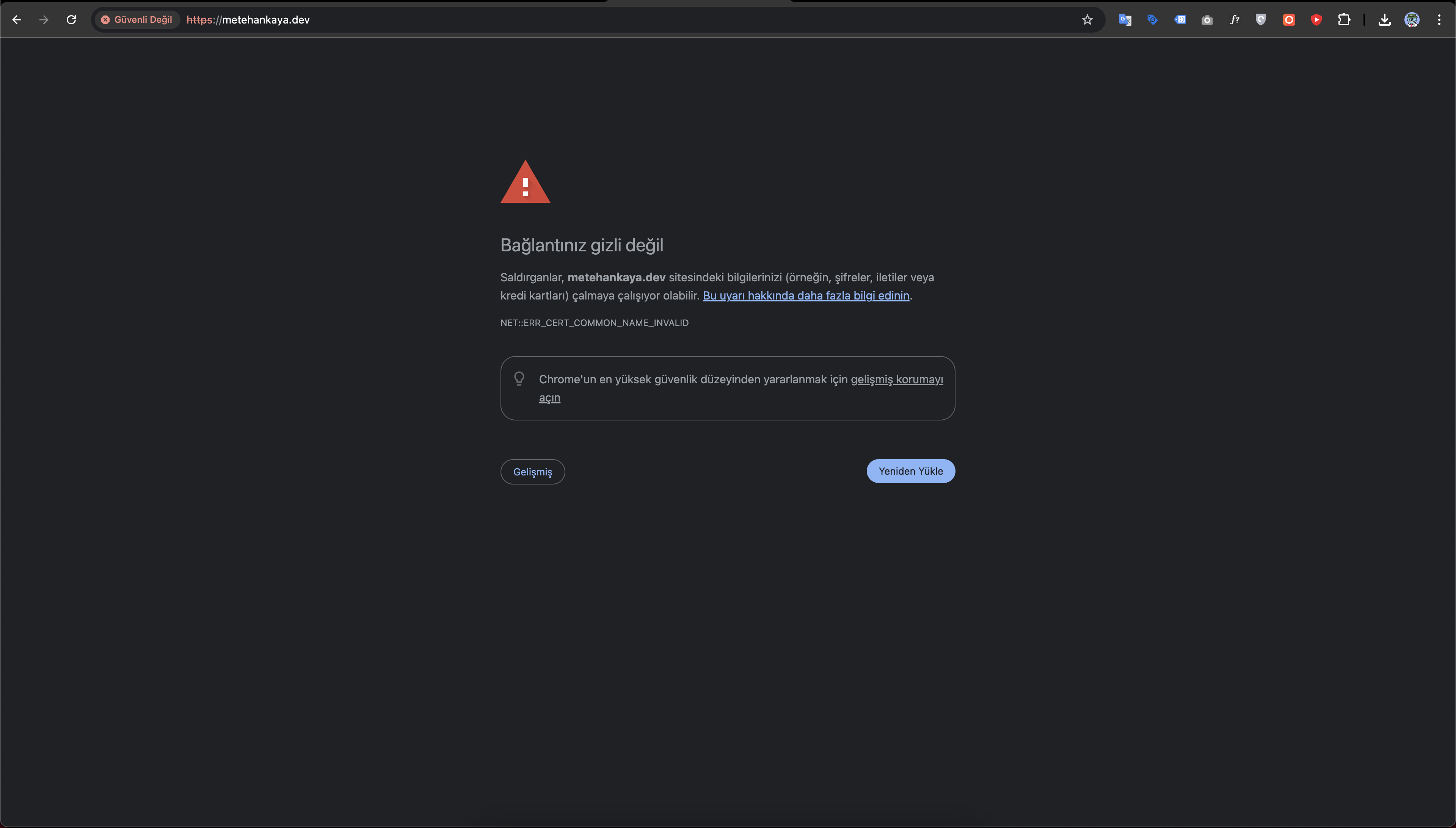Click the Google Translate extension icon
1456x828 pixels.
tap(1125, 20)
